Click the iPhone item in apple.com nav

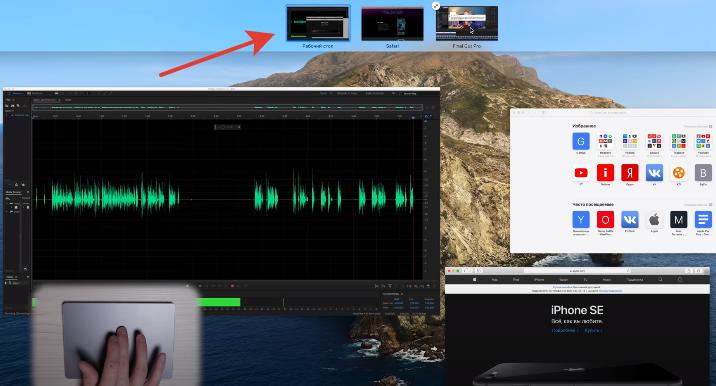coord(539,279)
